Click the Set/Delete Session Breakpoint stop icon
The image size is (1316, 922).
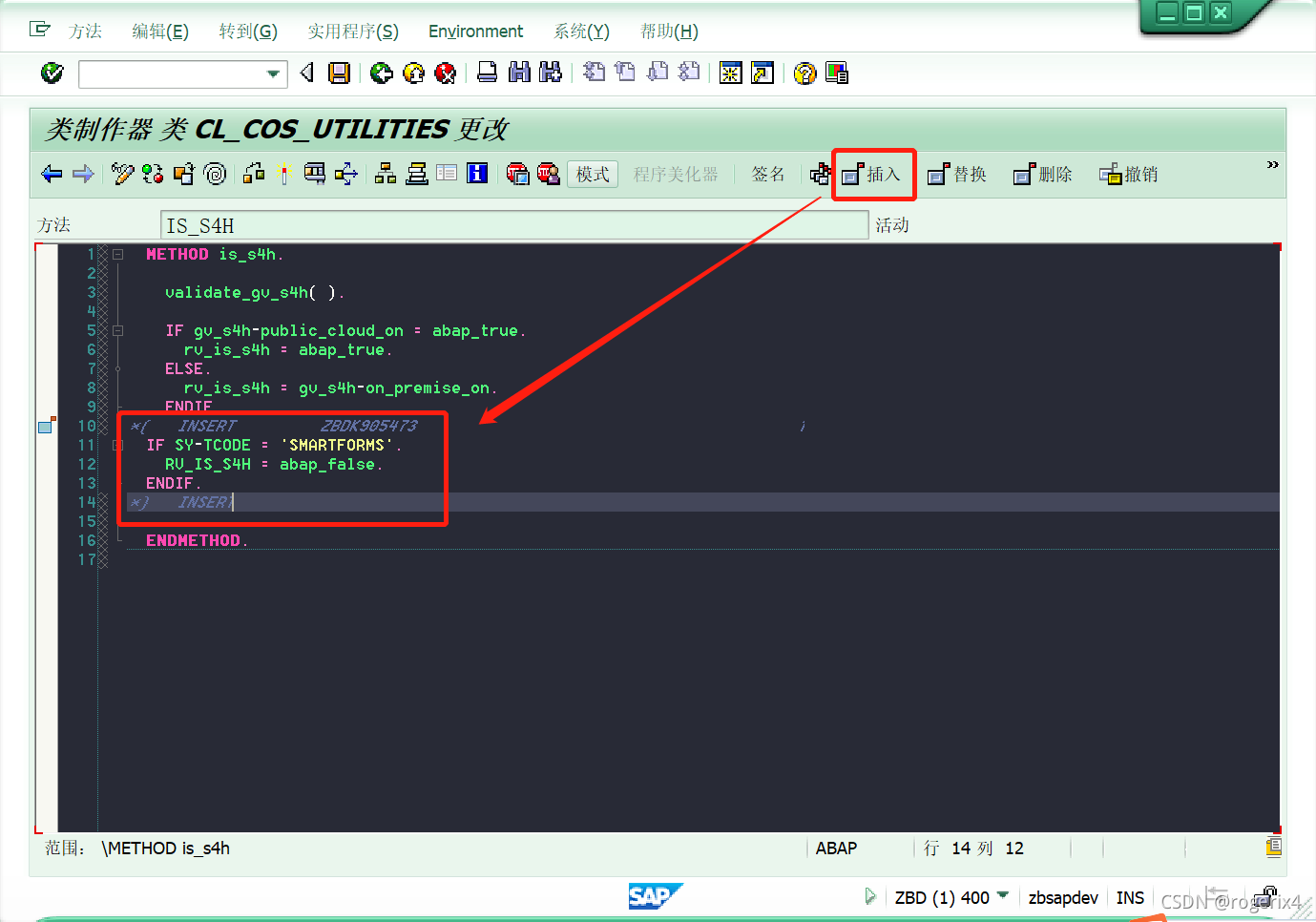517,174
